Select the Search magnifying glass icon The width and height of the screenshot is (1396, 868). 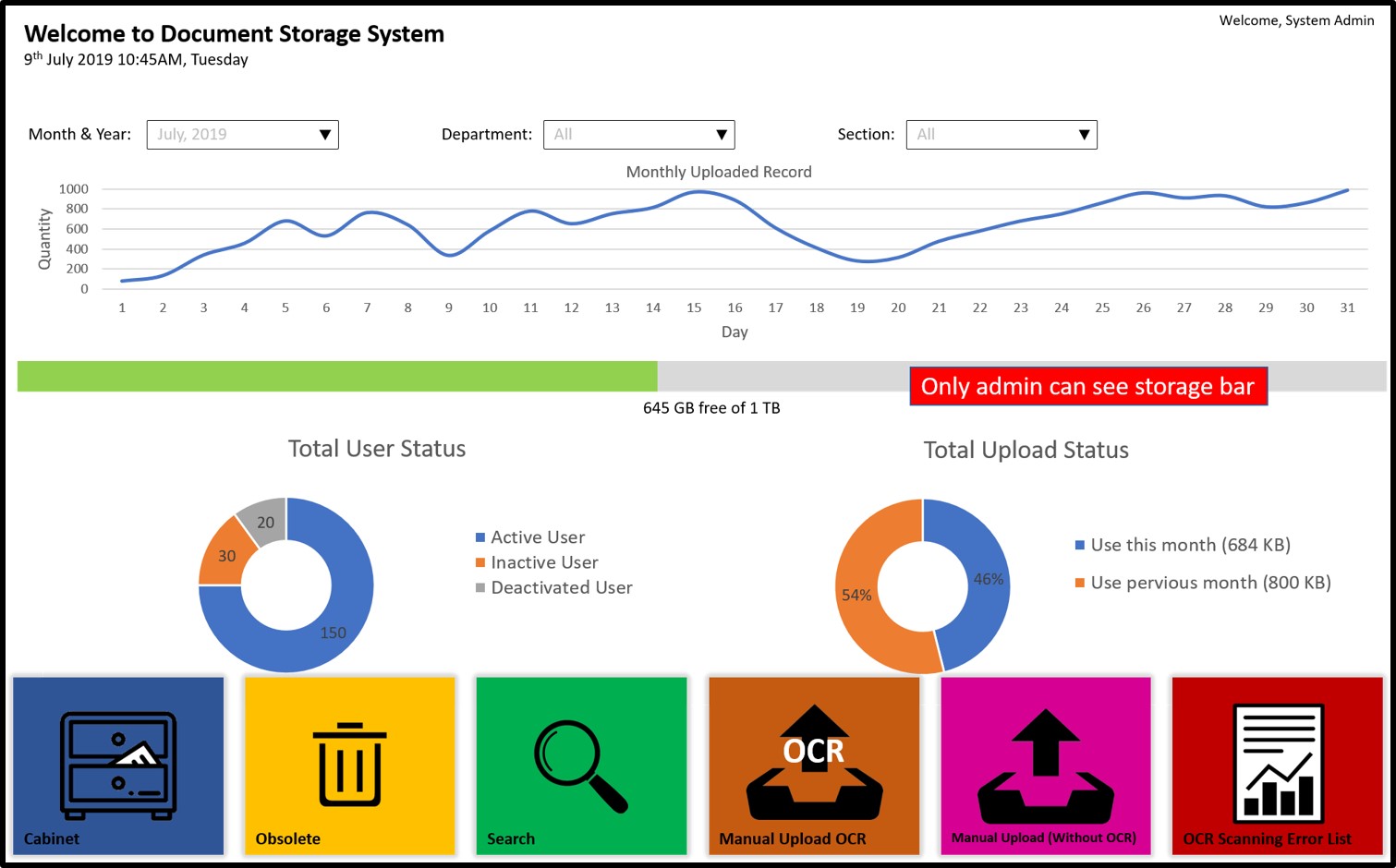580,765
